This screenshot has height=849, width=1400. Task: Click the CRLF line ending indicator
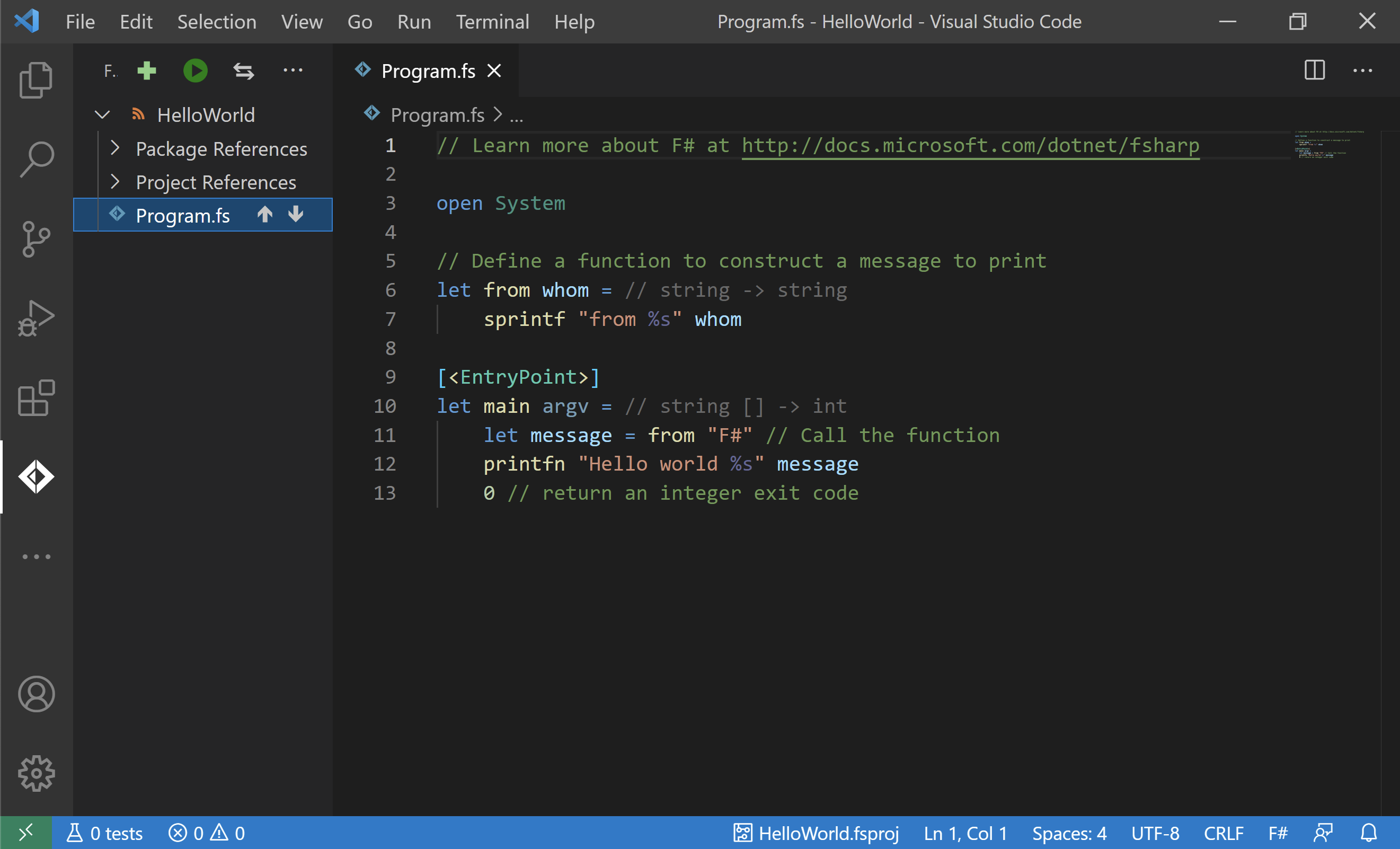[1224, 833]
